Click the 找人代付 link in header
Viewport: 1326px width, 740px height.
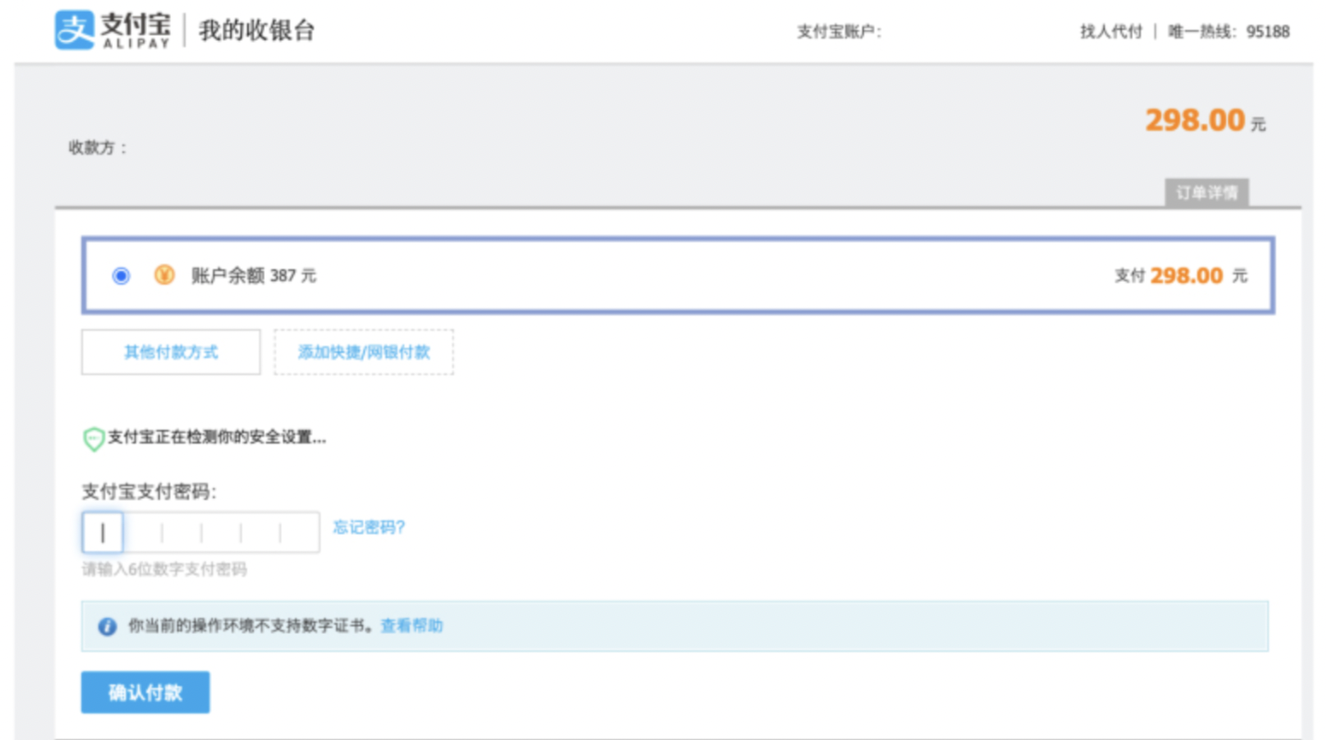[x=1110, y=31]
